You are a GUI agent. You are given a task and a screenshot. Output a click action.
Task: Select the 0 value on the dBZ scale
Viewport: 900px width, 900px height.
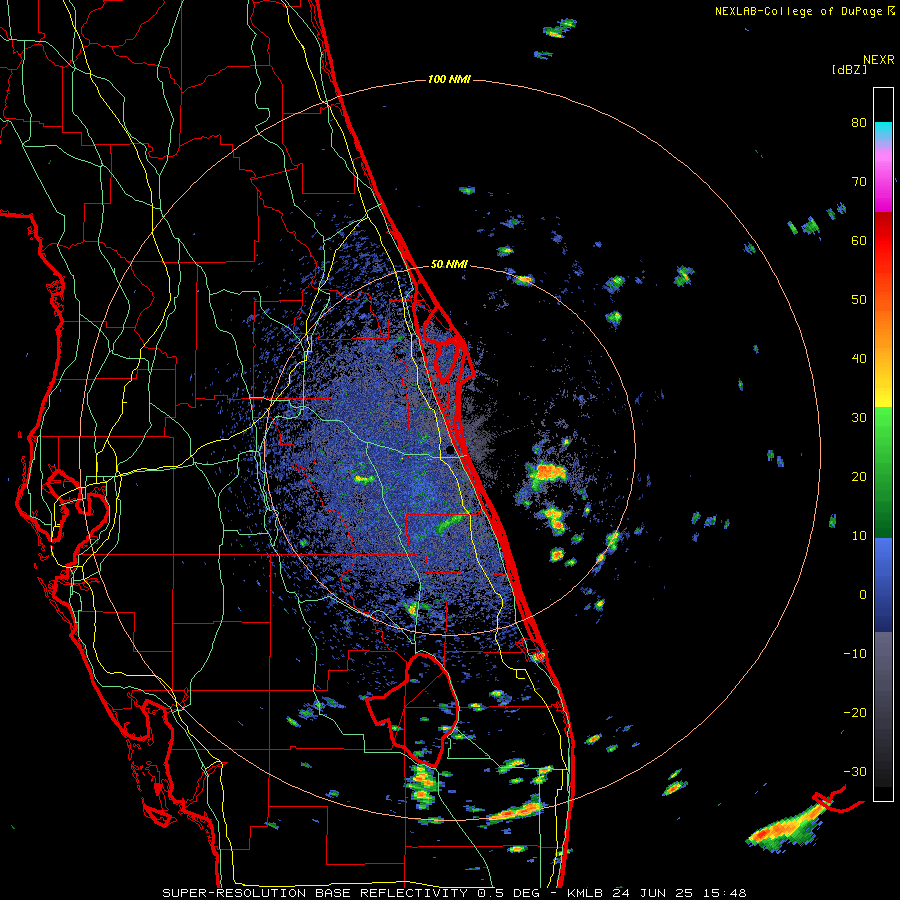coord(863,595)
